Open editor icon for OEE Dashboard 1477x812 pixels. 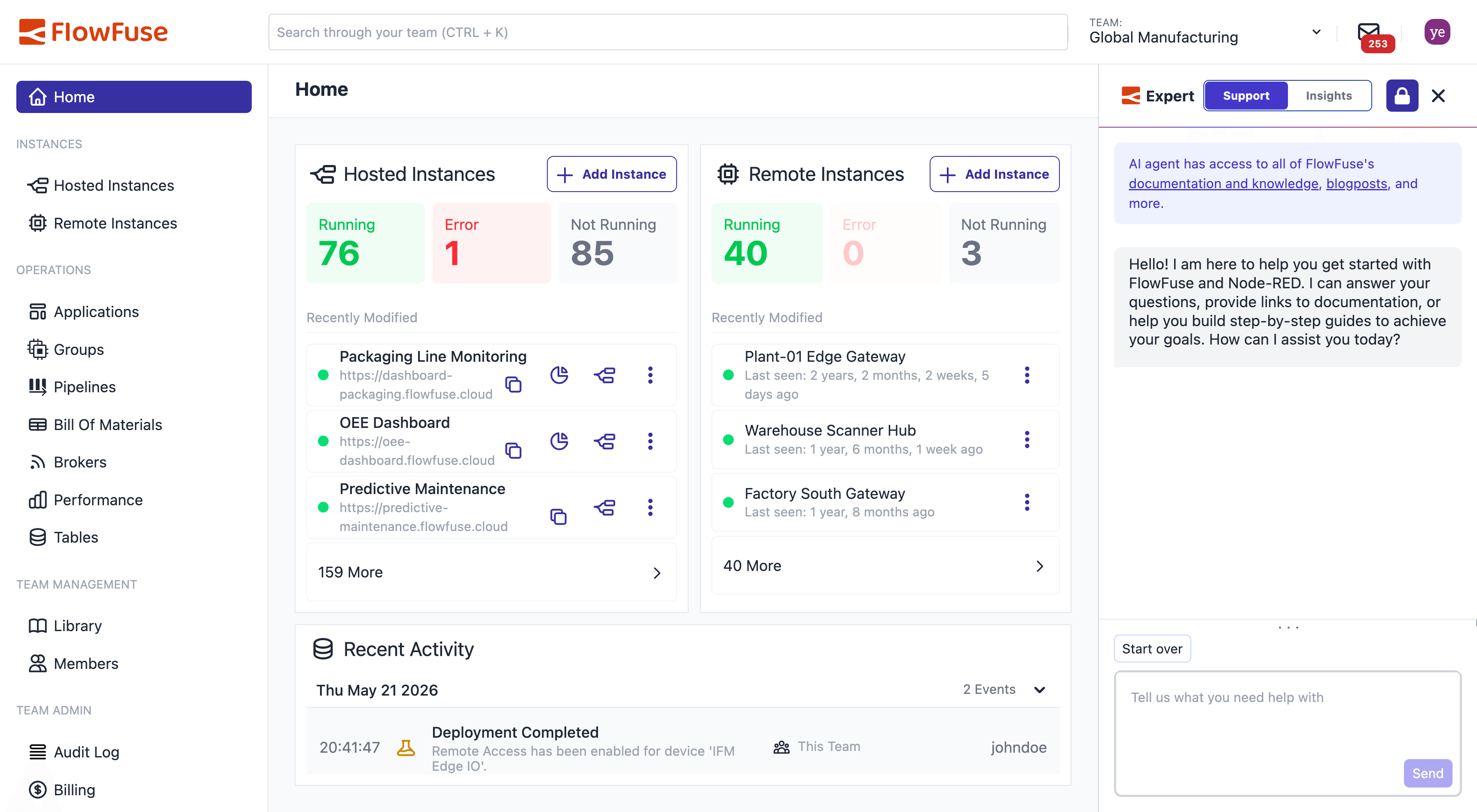[x=605, y=441]
